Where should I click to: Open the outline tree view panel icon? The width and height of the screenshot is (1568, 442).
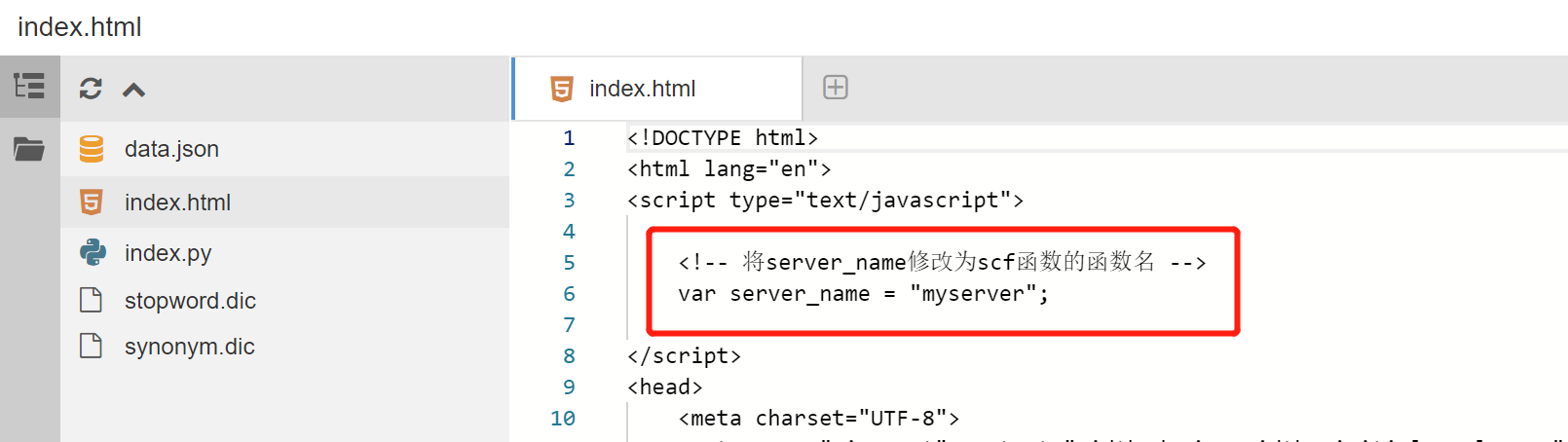coord(29,87)
